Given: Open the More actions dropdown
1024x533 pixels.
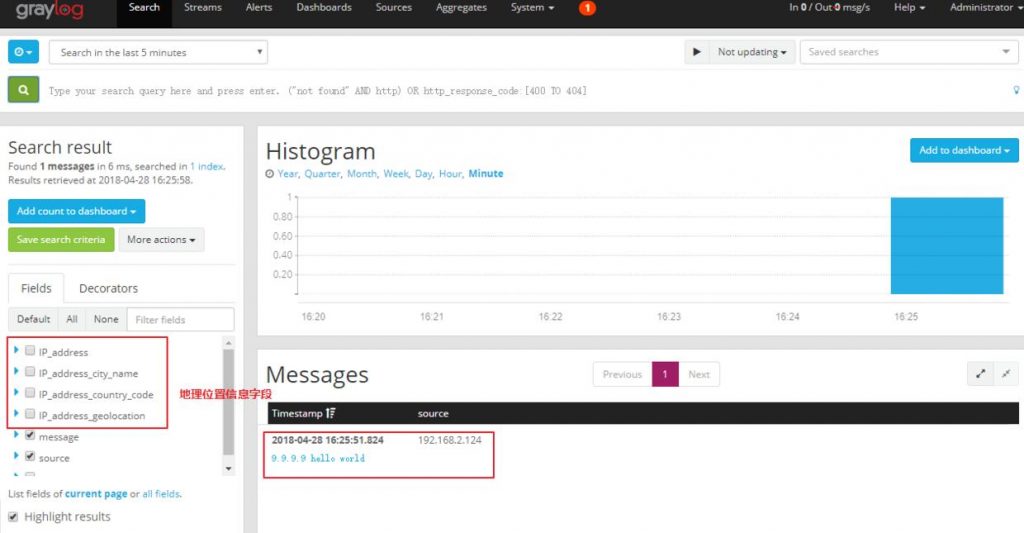Looking at the screenshot, I should click(161, 240).
